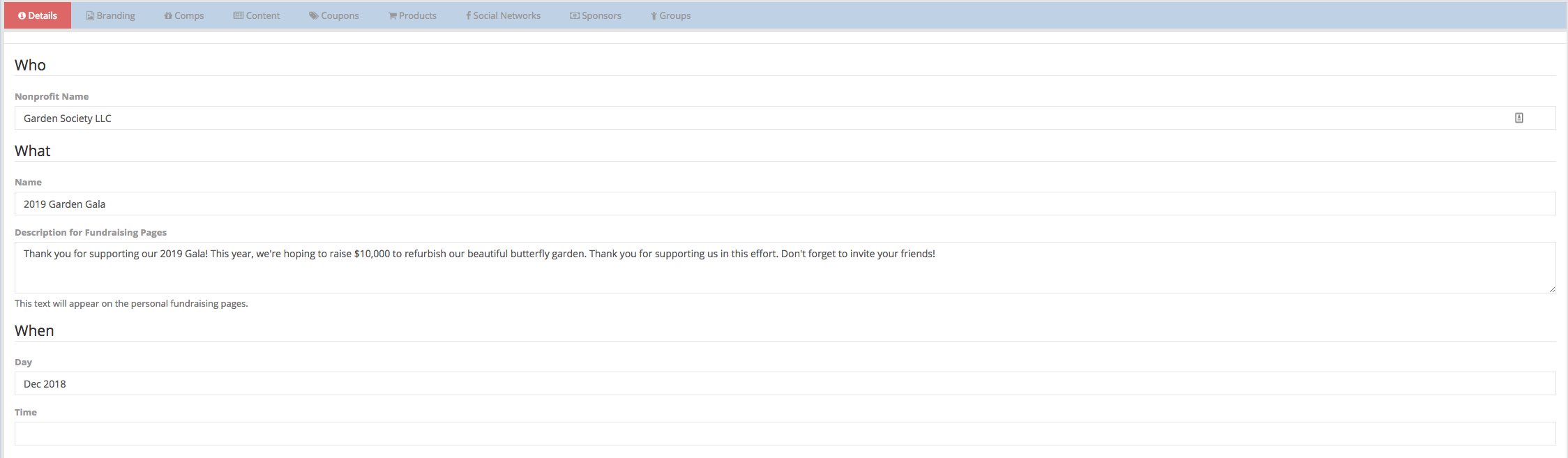This screenshot has height=458, width=1568.
Task: Click the gift icon on Comps tab
Action: [168, 15]
